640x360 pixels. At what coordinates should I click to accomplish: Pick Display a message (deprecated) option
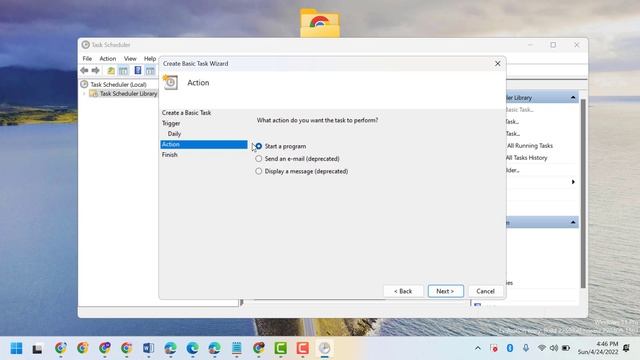click(x=258, y=171)
